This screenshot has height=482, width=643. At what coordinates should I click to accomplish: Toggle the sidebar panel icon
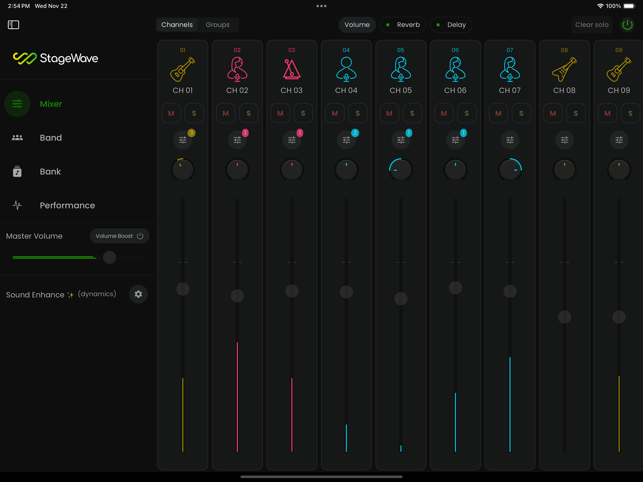click(x=14, y=25)
